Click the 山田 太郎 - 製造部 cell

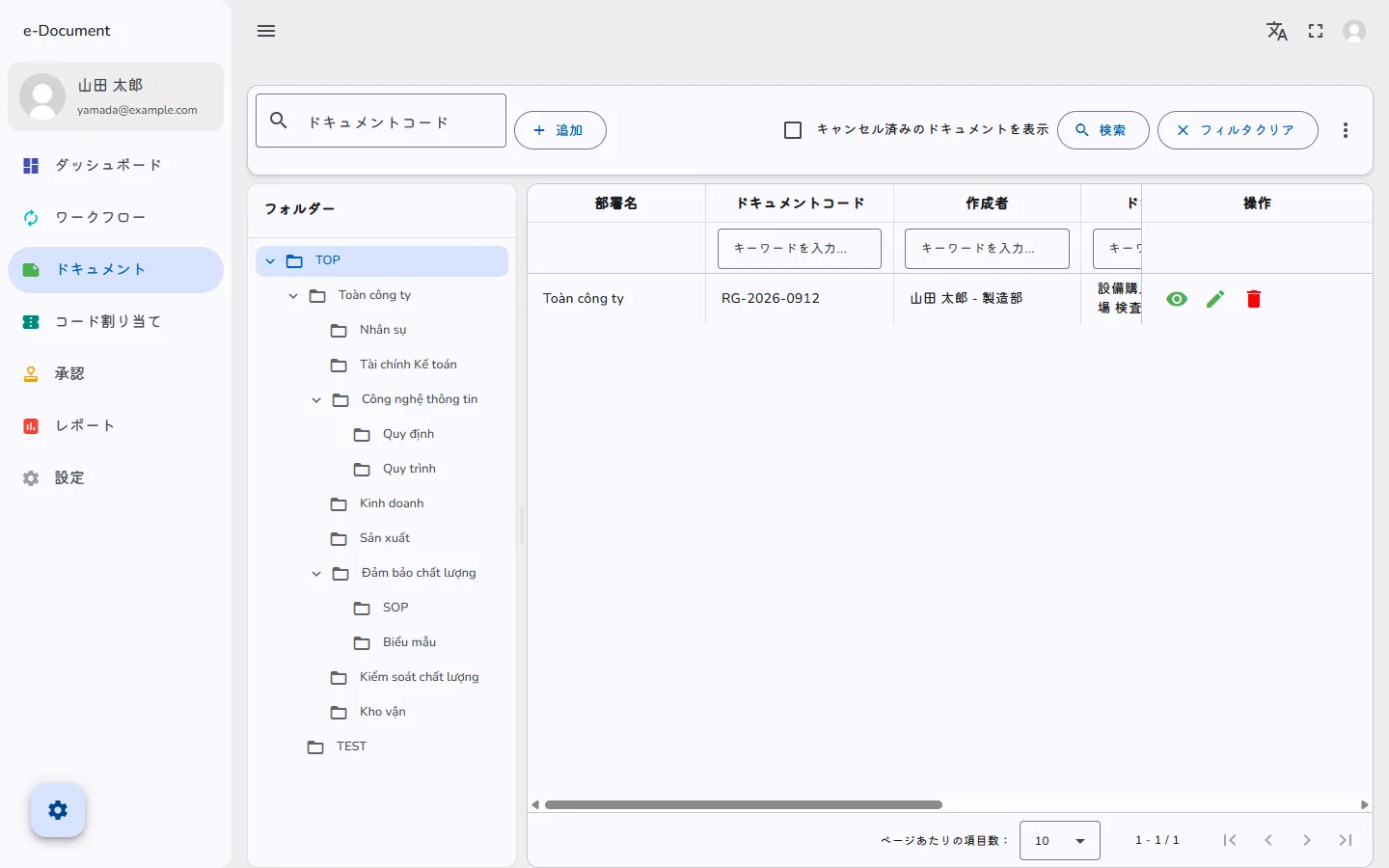coord(987,299)
